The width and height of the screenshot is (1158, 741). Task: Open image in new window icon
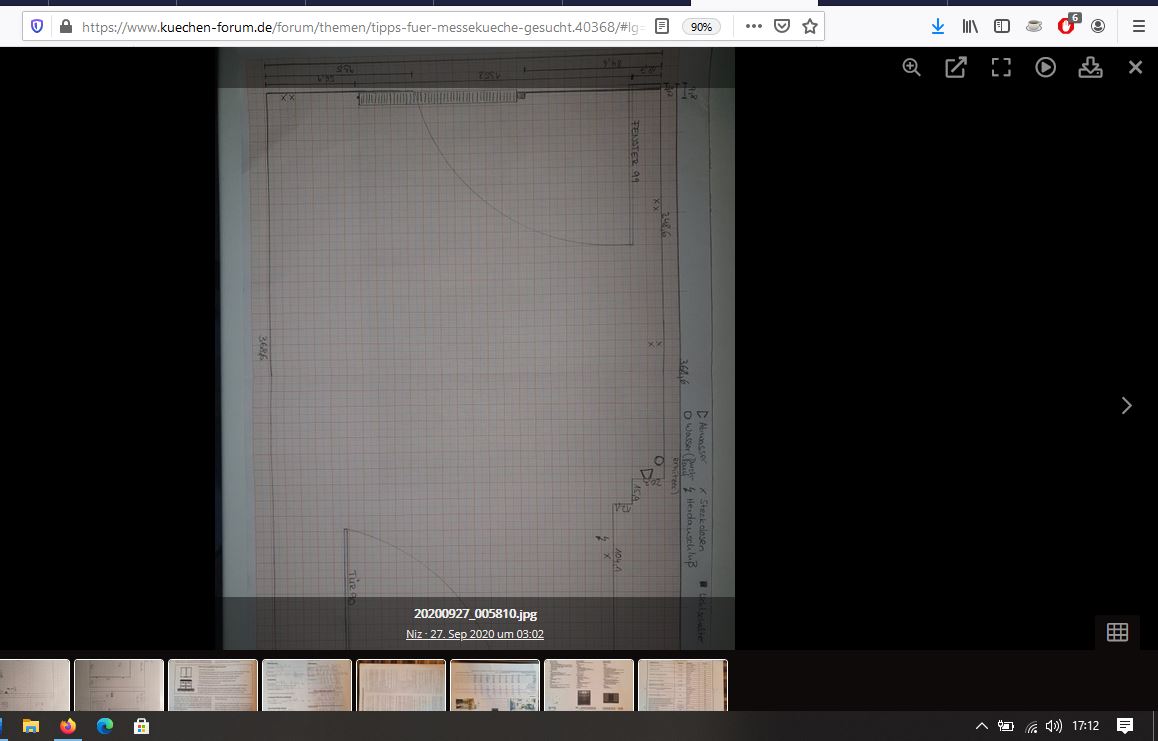[956, 67]
